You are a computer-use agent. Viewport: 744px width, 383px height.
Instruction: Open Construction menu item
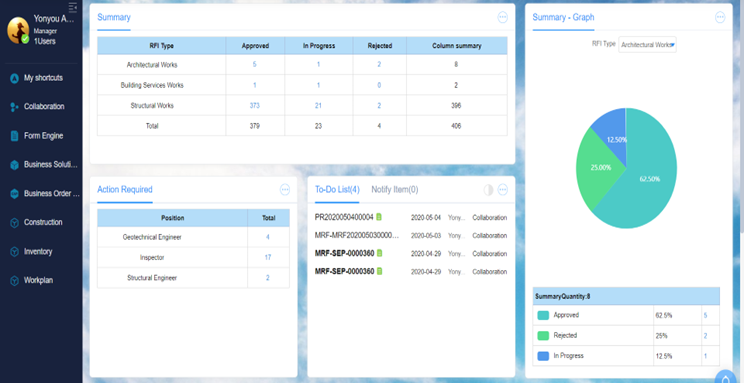point(43,222)
